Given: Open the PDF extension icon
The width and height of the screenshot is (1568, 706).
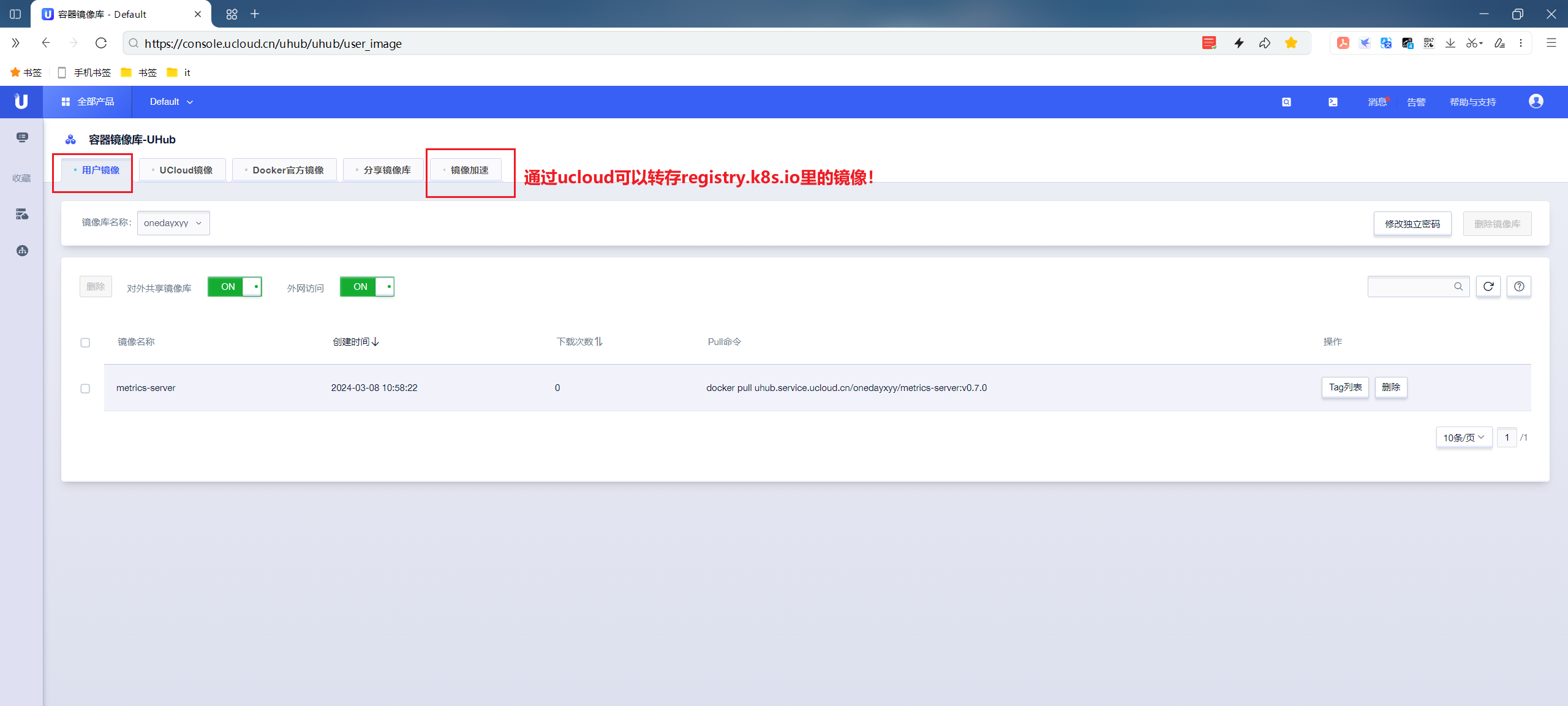Looking at the screenshot, I should click(x=1343, y=43).
